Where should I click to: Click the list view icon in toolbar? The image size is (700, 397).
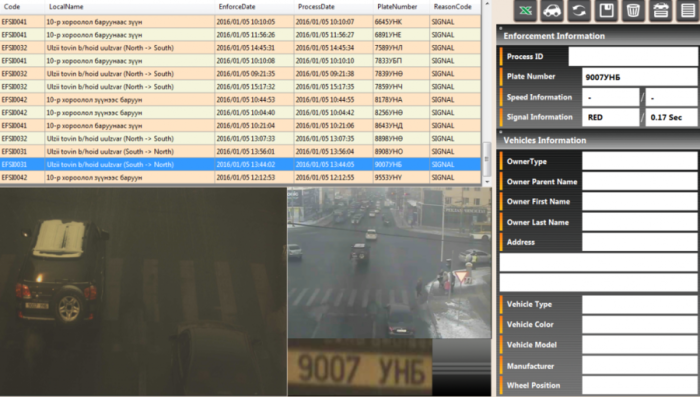click(688, 10)
